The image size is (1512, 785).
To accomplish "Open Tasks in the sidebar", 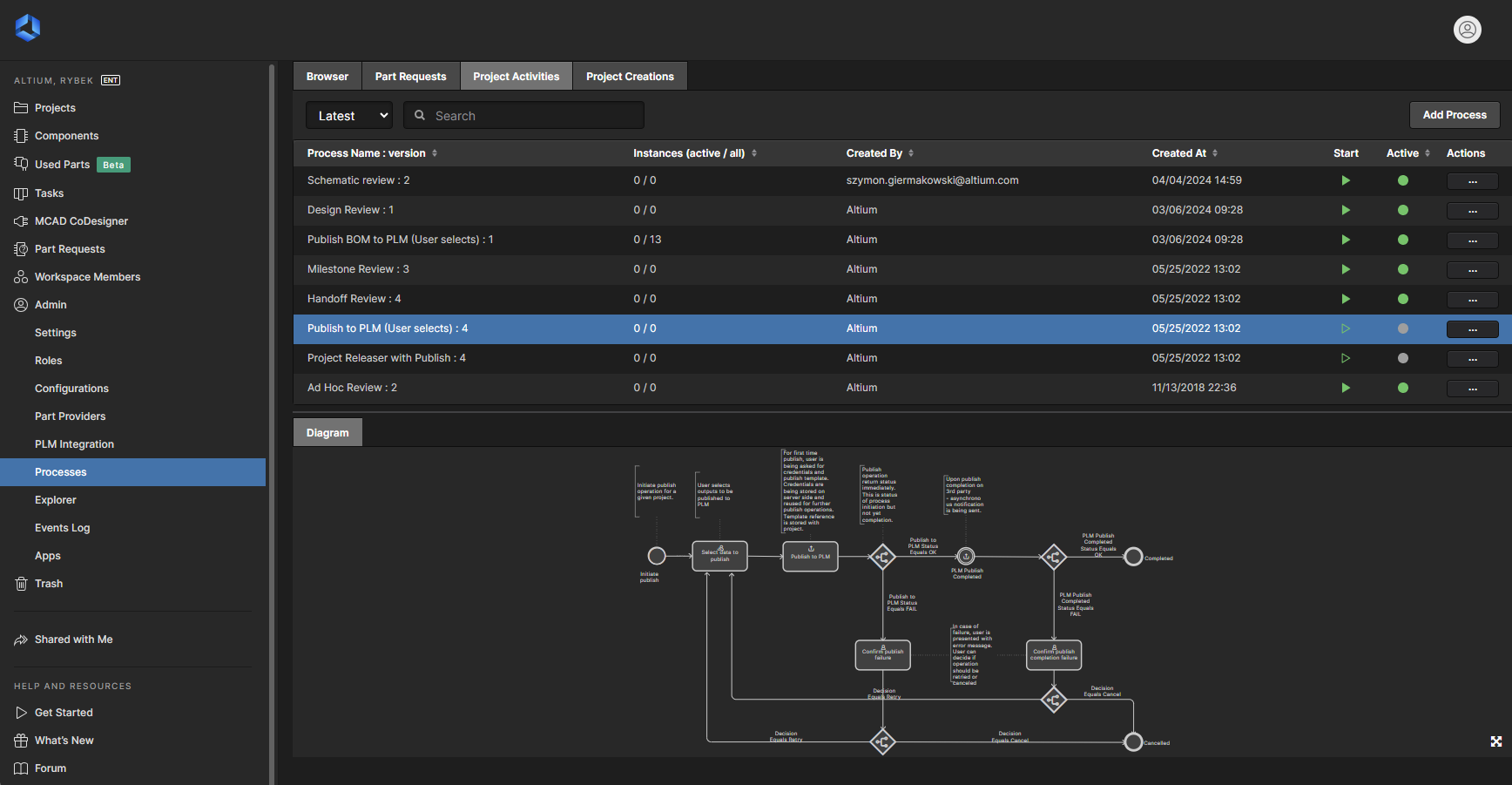I will pos(49,193).
